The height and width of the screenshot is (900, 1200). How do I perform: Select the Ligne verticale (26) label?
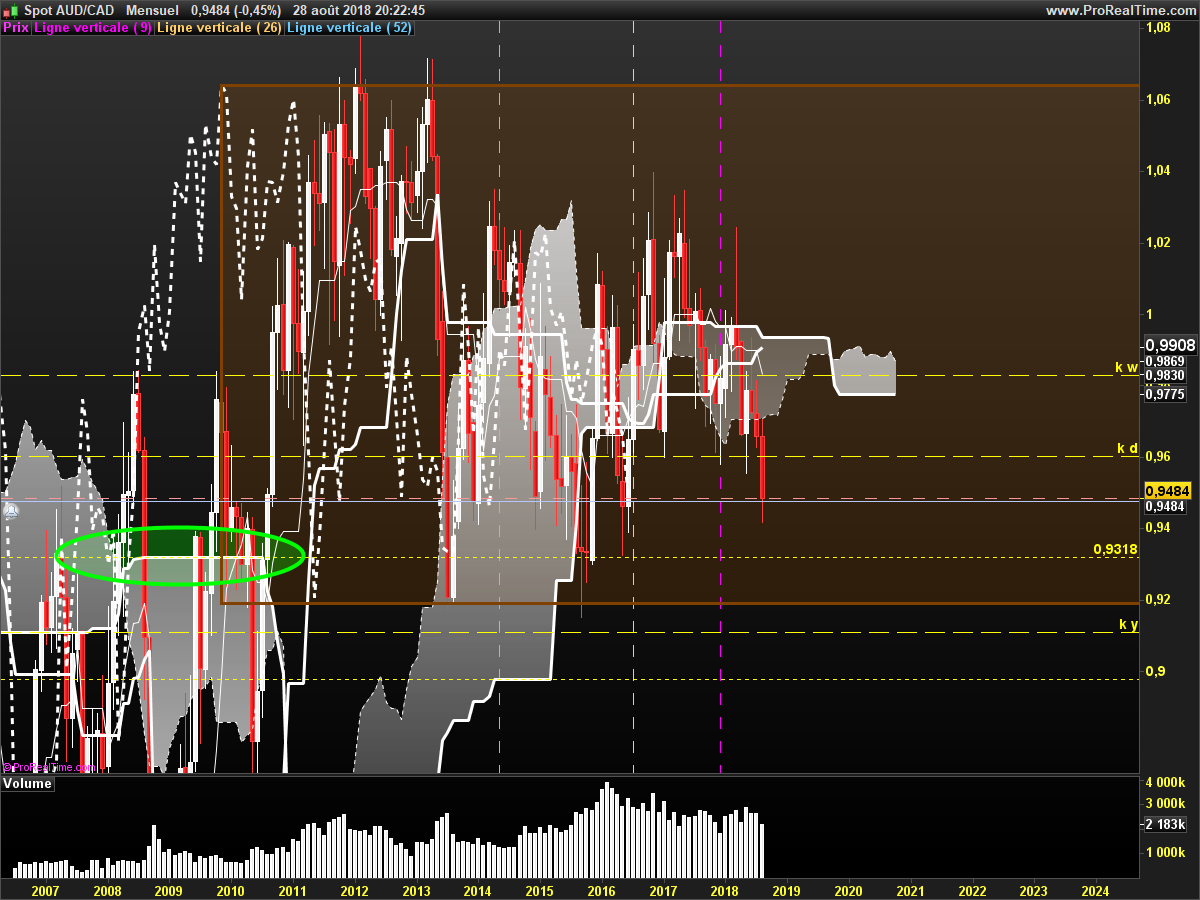coord(221,28)
